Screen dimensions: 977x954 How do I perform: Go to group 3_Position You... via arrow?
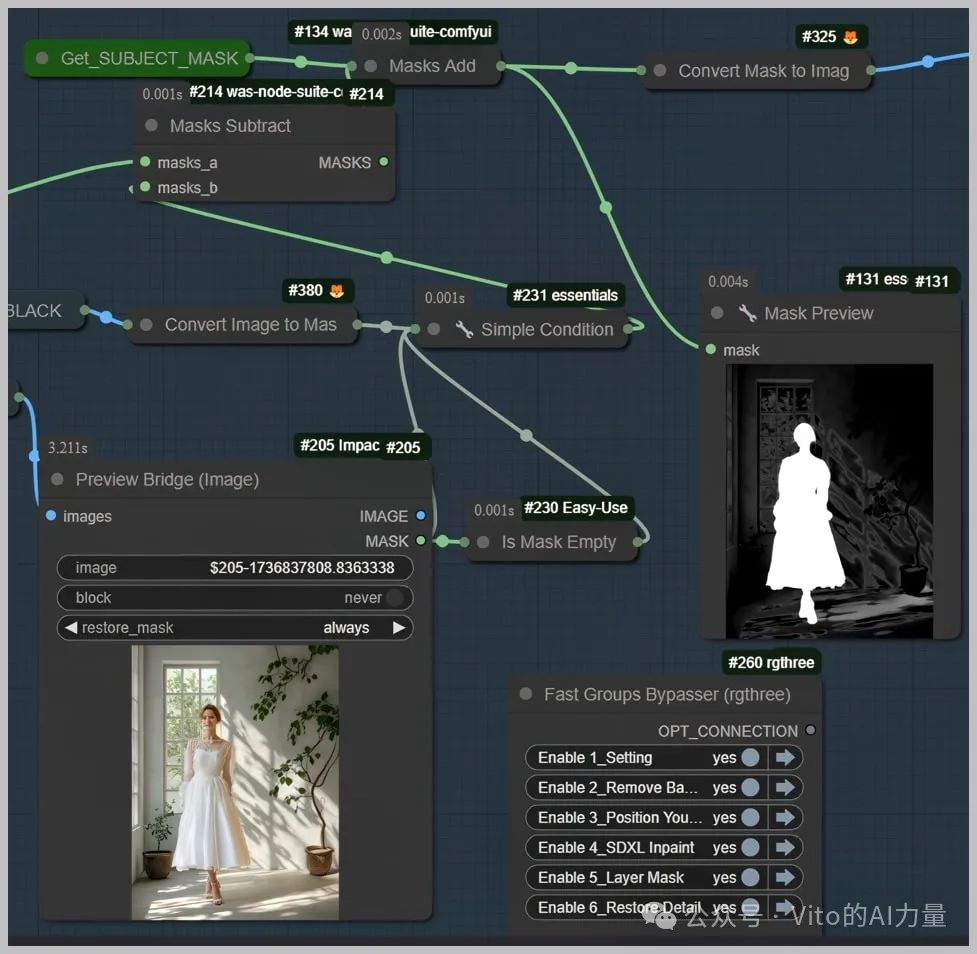[785, 817]
